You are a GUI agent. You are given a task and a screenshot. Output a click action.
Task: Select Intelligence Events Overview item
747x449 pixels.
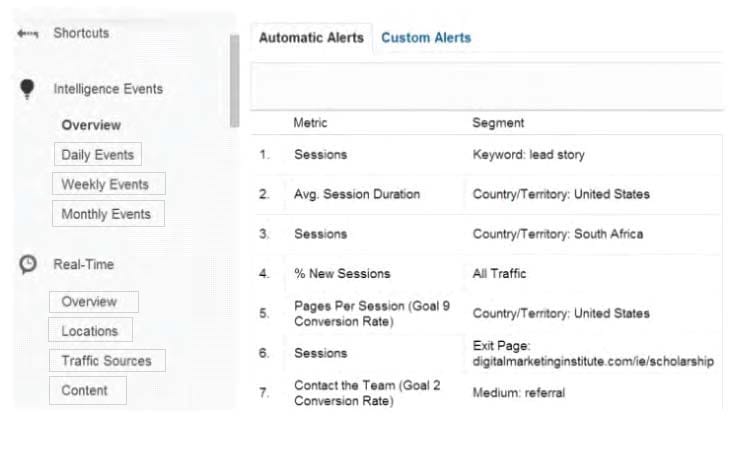click(91, 125)
